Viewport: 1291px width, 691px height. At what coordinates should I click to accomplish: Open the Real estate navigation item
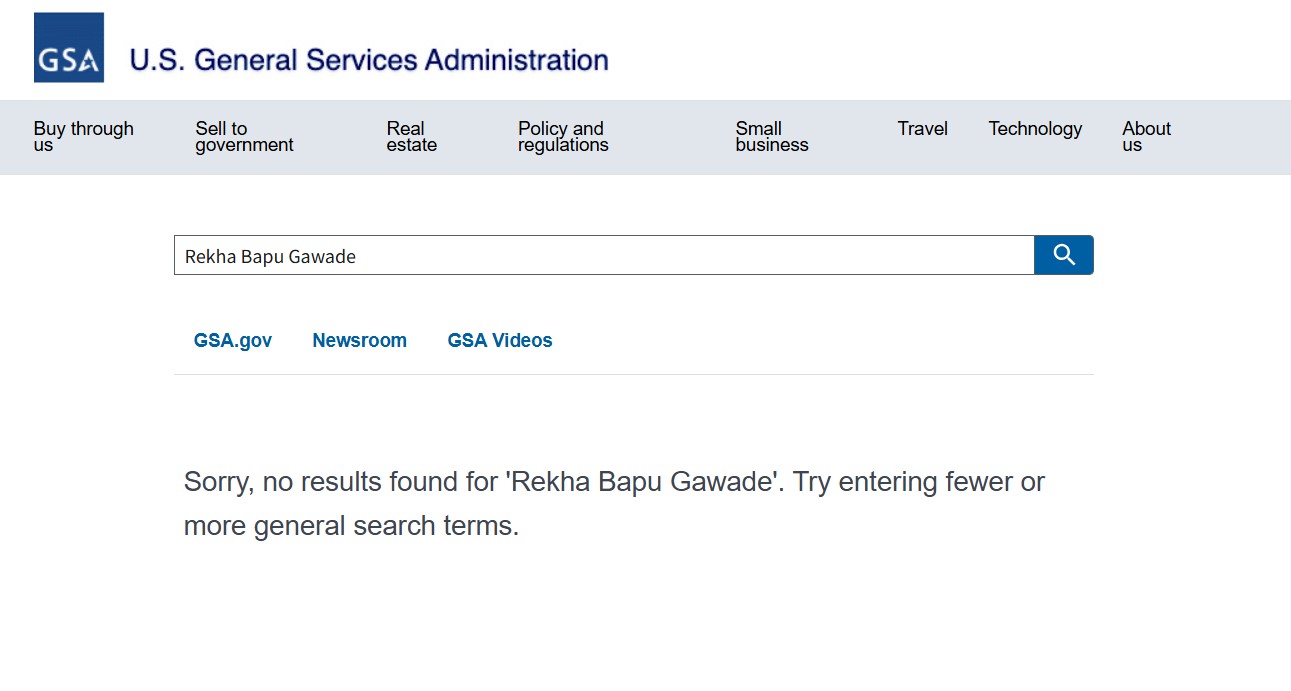tap(411, 137)
